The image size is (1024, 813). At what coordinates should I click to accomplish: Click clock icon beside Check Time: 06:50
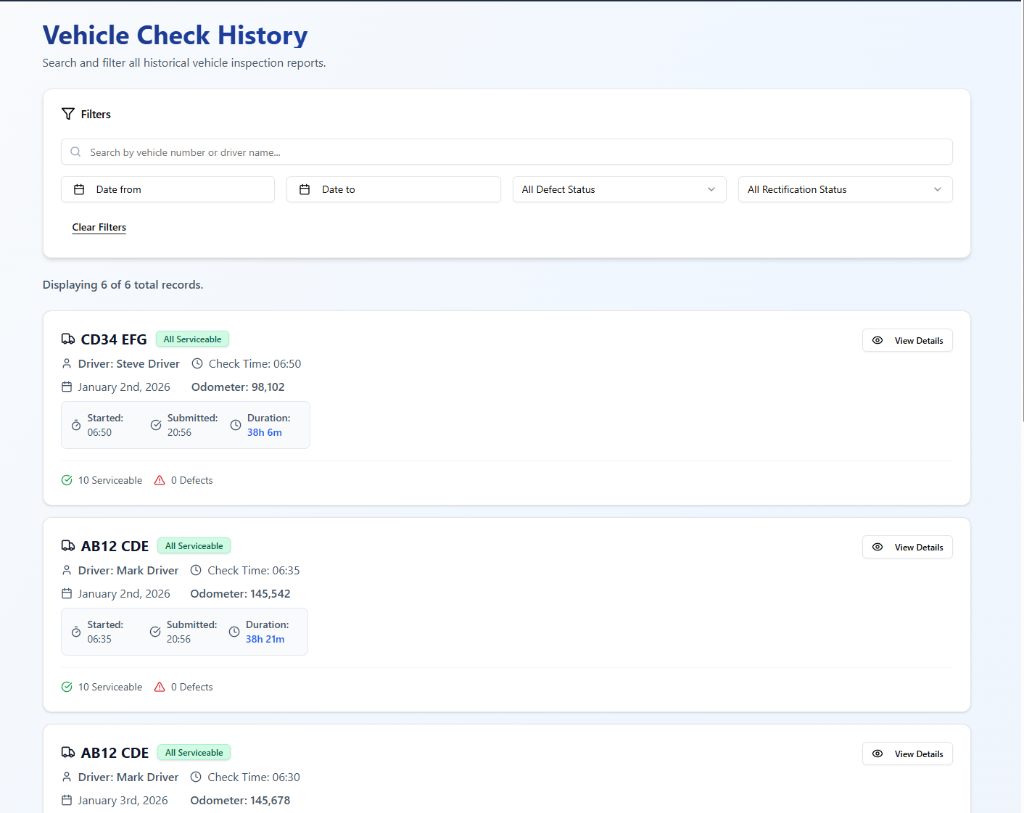197,364
